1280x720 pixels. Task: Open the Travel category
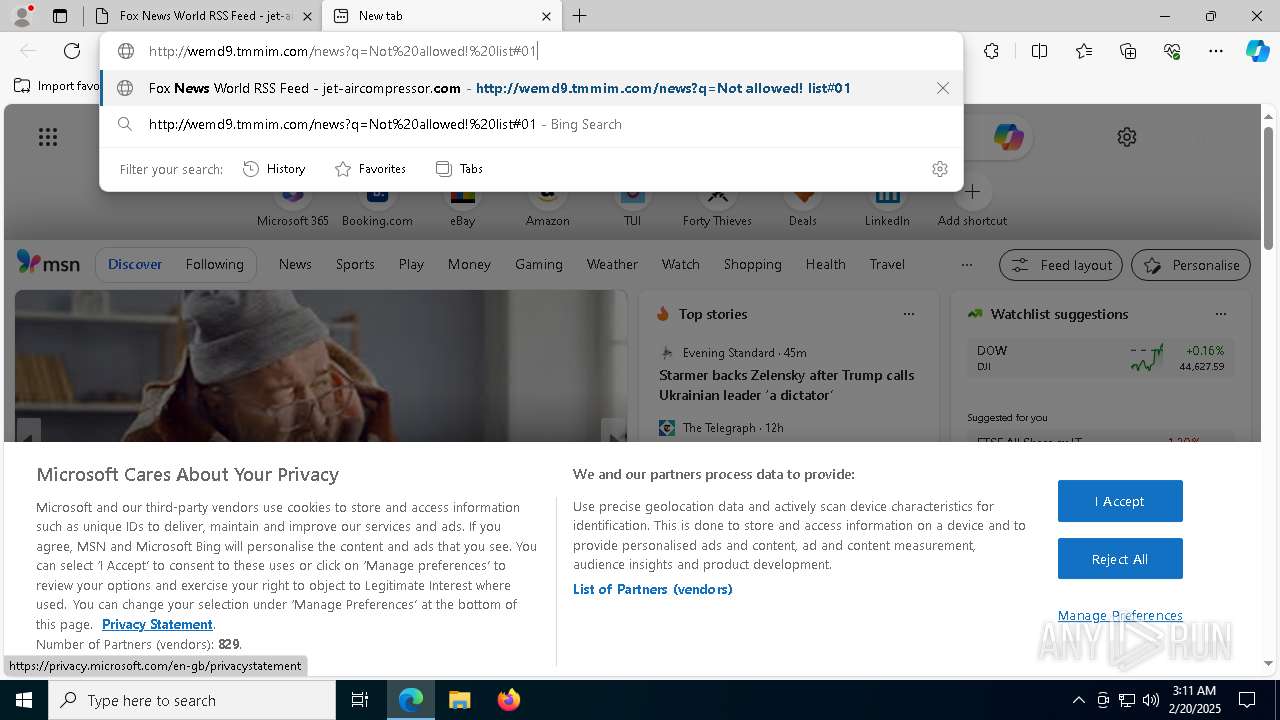point(887,264)
